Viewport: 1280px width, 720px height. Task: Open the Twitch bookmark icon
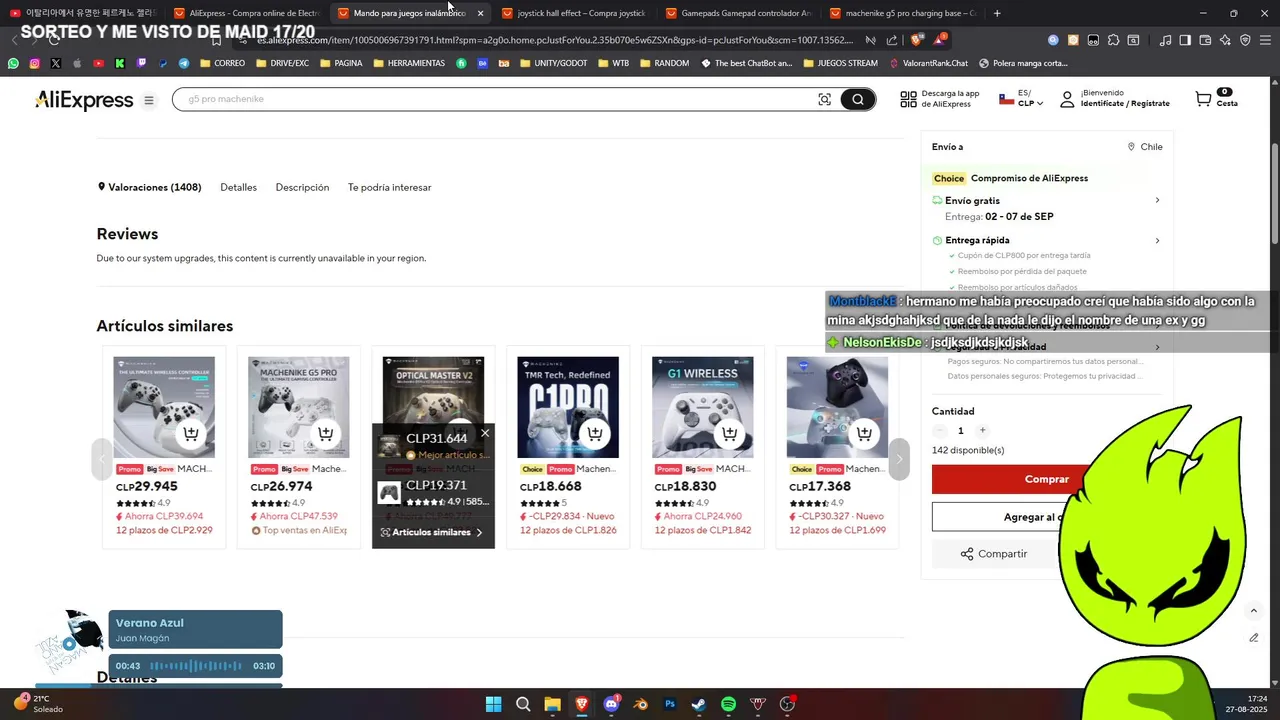(x=141, y=63)
